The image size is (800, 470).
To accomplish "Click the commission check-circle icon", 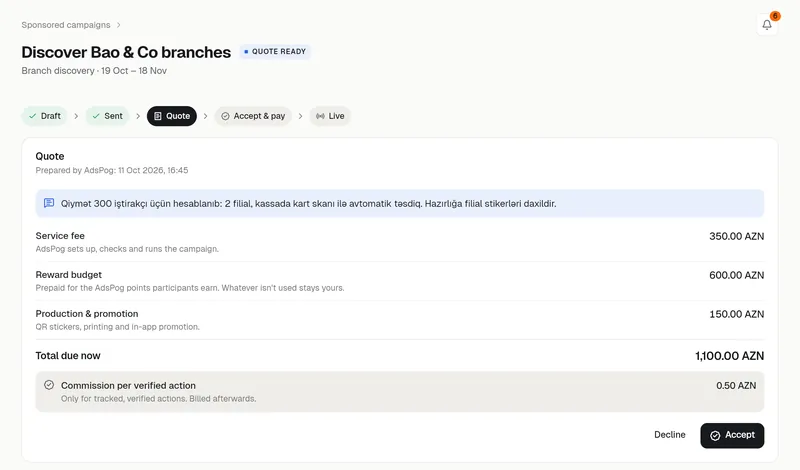I will [x=49, y=385].
